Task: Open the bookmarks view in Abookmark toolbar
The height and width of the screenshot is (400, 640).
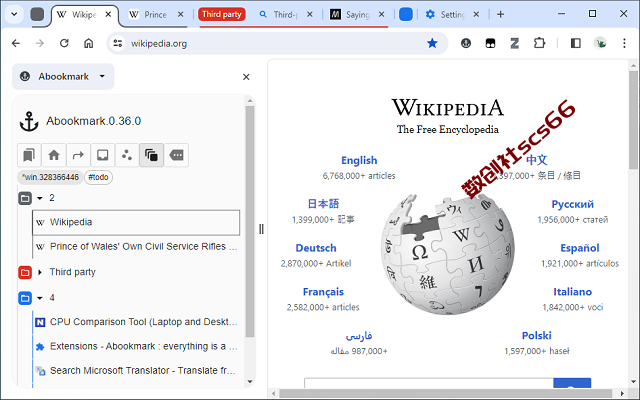Action: pyautogui.click(x=29, y=155)
